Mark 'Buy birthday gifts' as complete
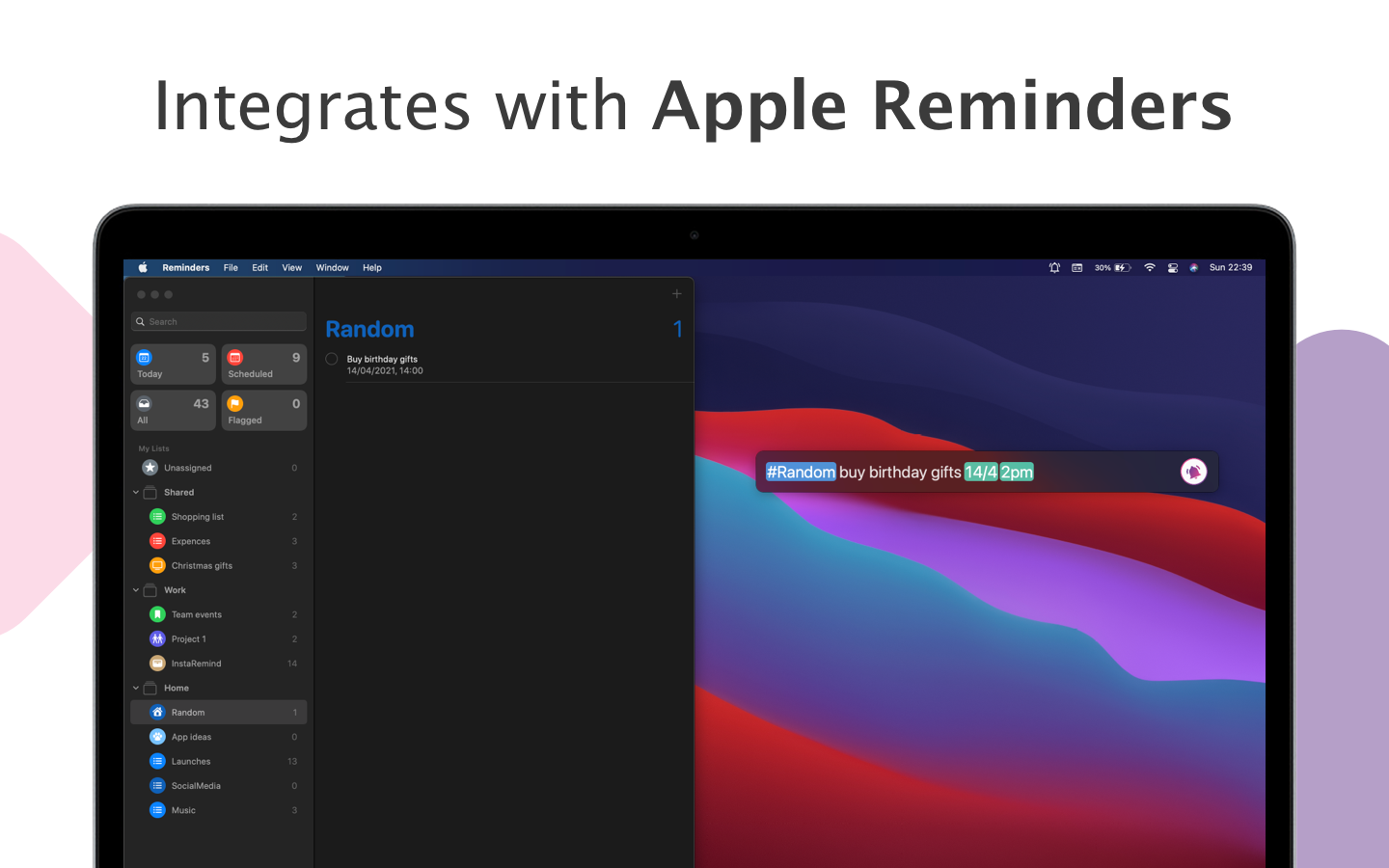The width and height of the screenshot is (1389, 868). [332, 359]
